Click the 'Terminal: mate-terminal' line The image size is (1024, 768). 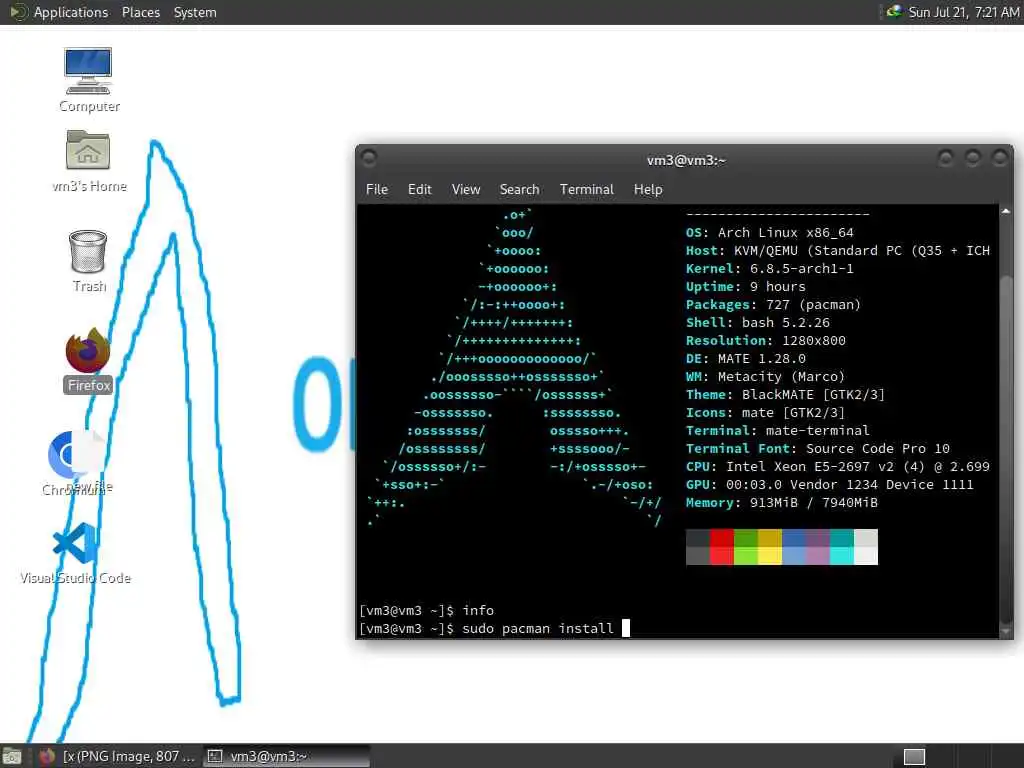[777, 430]
